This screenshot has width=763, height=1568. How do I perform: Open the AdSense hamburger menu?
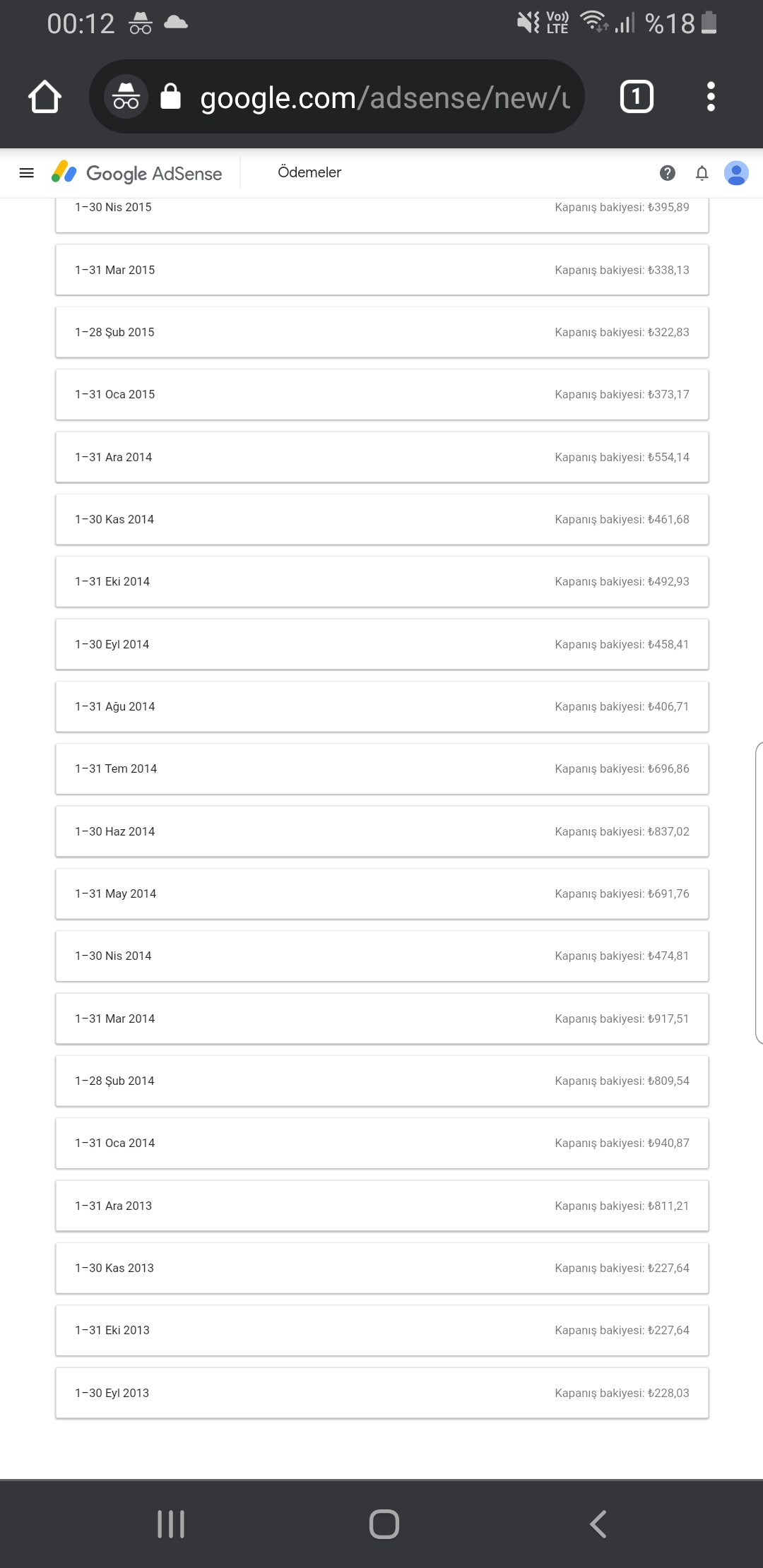[27, 173]
